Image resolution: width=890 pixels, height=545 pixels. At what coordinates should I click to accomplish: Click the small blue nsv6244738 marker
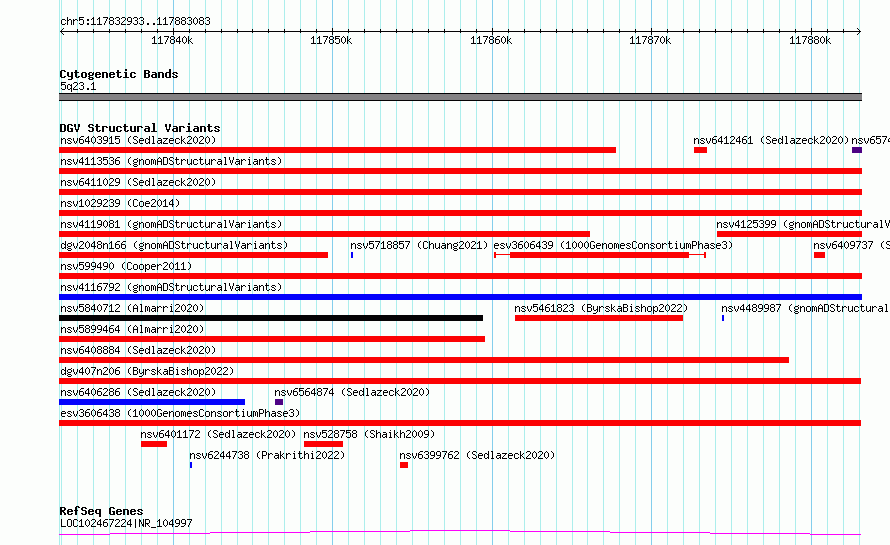tap(191, 465)
